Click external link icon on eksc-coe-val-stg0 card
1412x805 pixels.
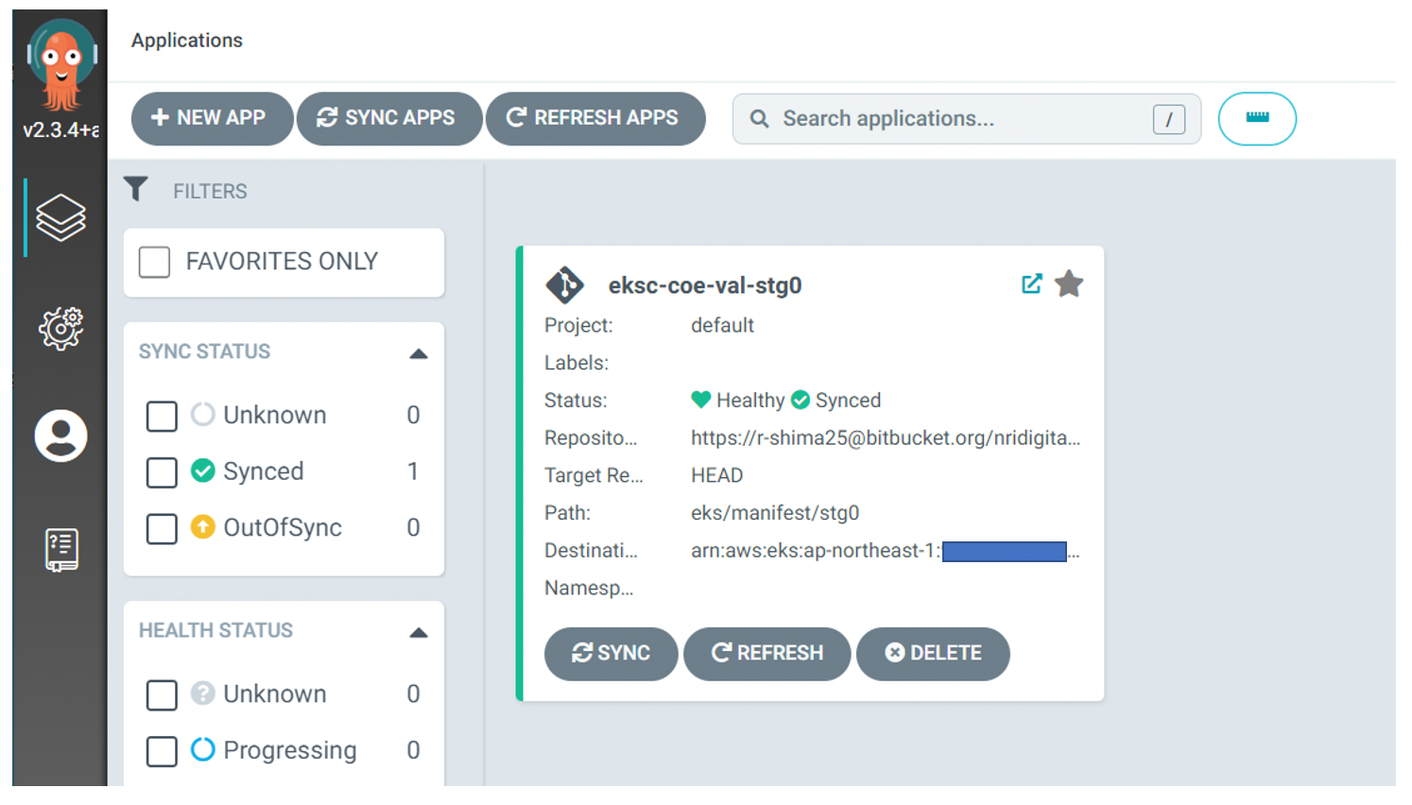coord(1031,284)
